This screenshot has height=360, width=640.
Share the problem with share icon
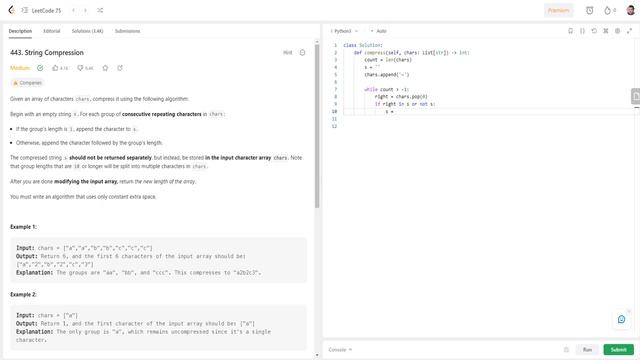[x=120, y=68]
